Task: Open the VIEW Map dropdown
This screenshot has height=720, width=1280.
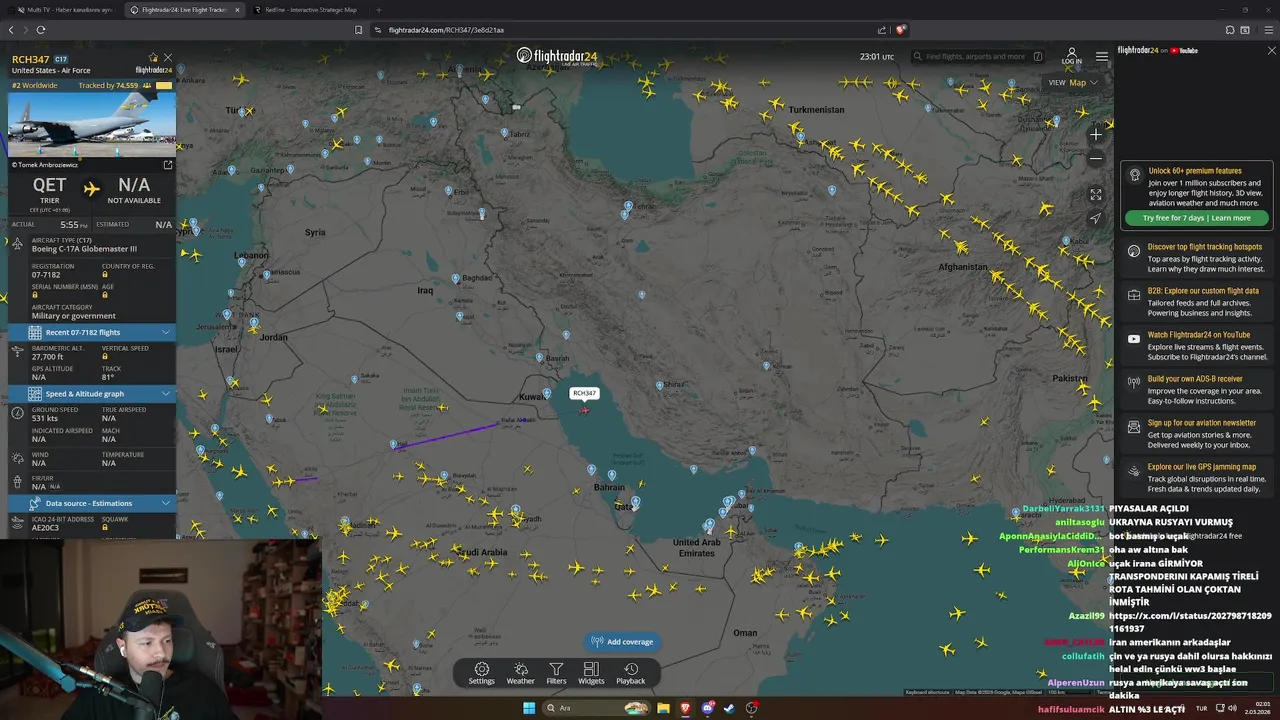Action: pyautogui.click(x=1073, y=82)
